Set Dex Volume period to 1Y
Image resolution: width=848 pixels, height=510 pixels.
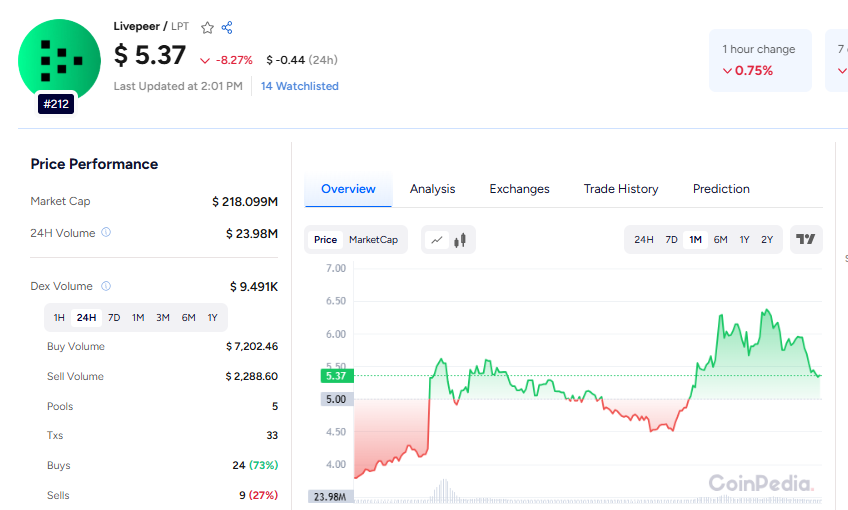(213, 317)
